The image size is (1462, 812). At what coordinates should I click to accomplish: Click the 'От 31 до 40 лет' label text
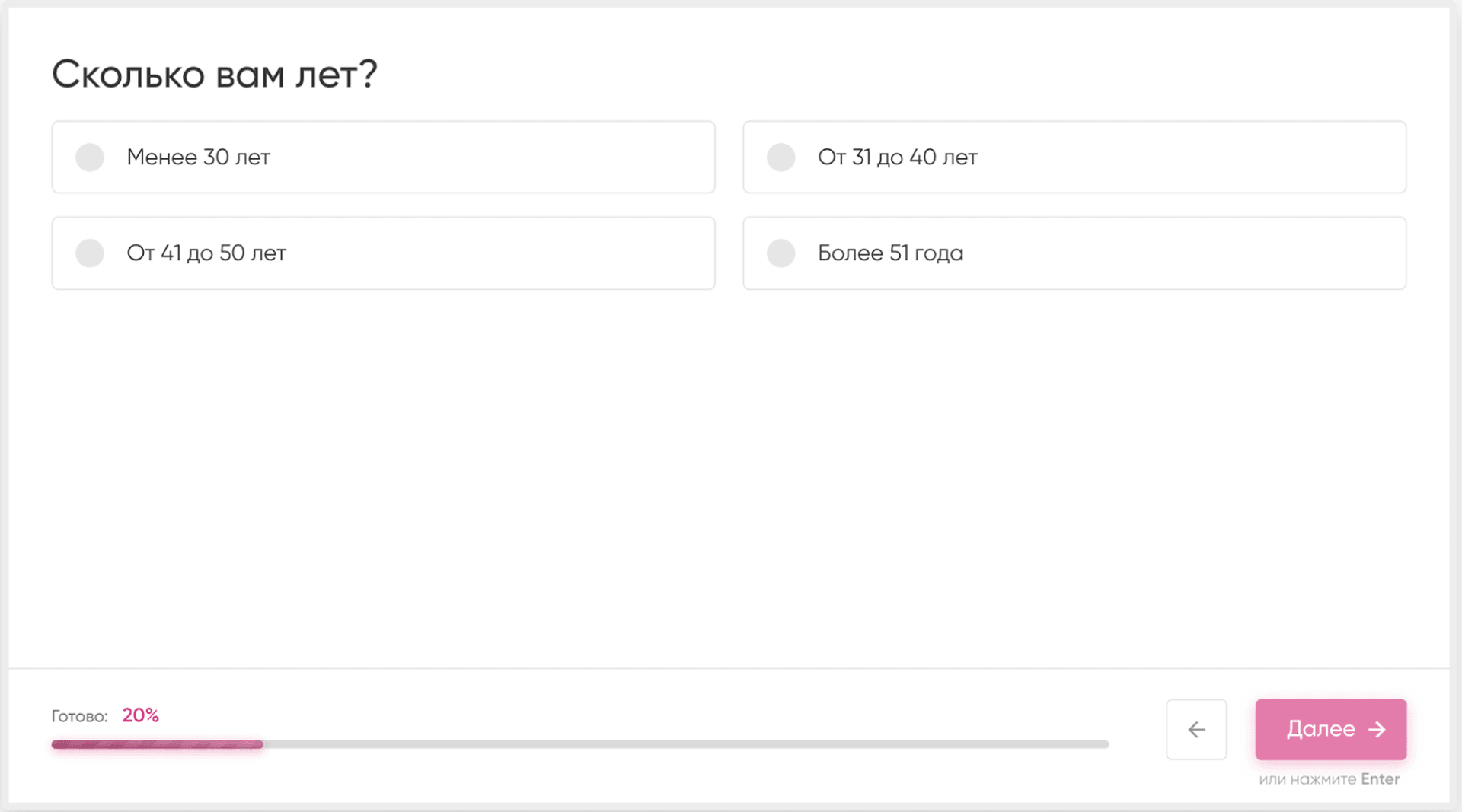pos(897,158)
